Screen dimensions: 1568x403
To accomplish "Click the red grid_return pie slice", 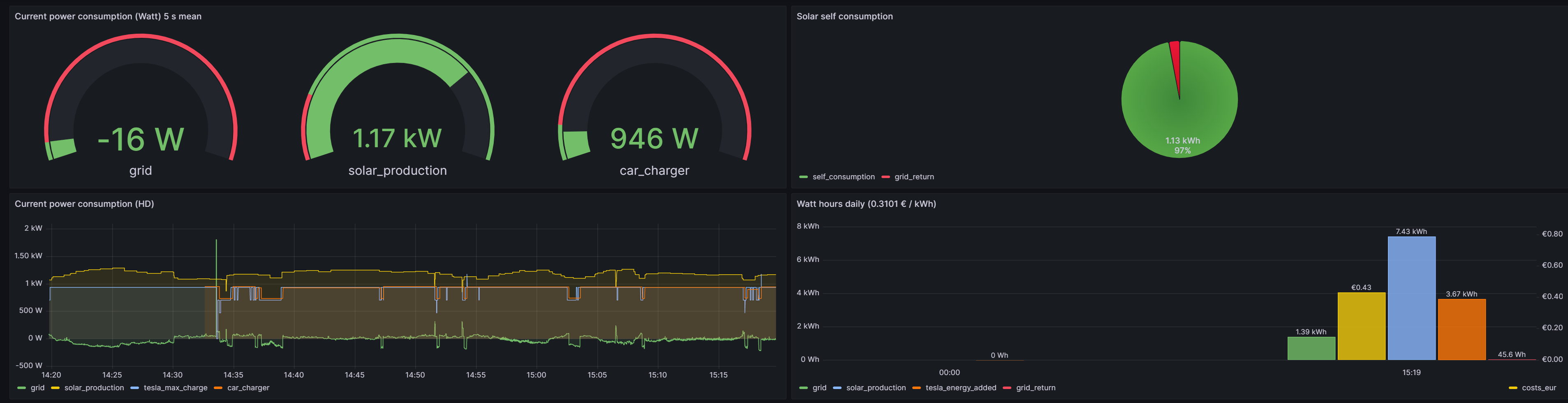I will tap(1176, 61).
